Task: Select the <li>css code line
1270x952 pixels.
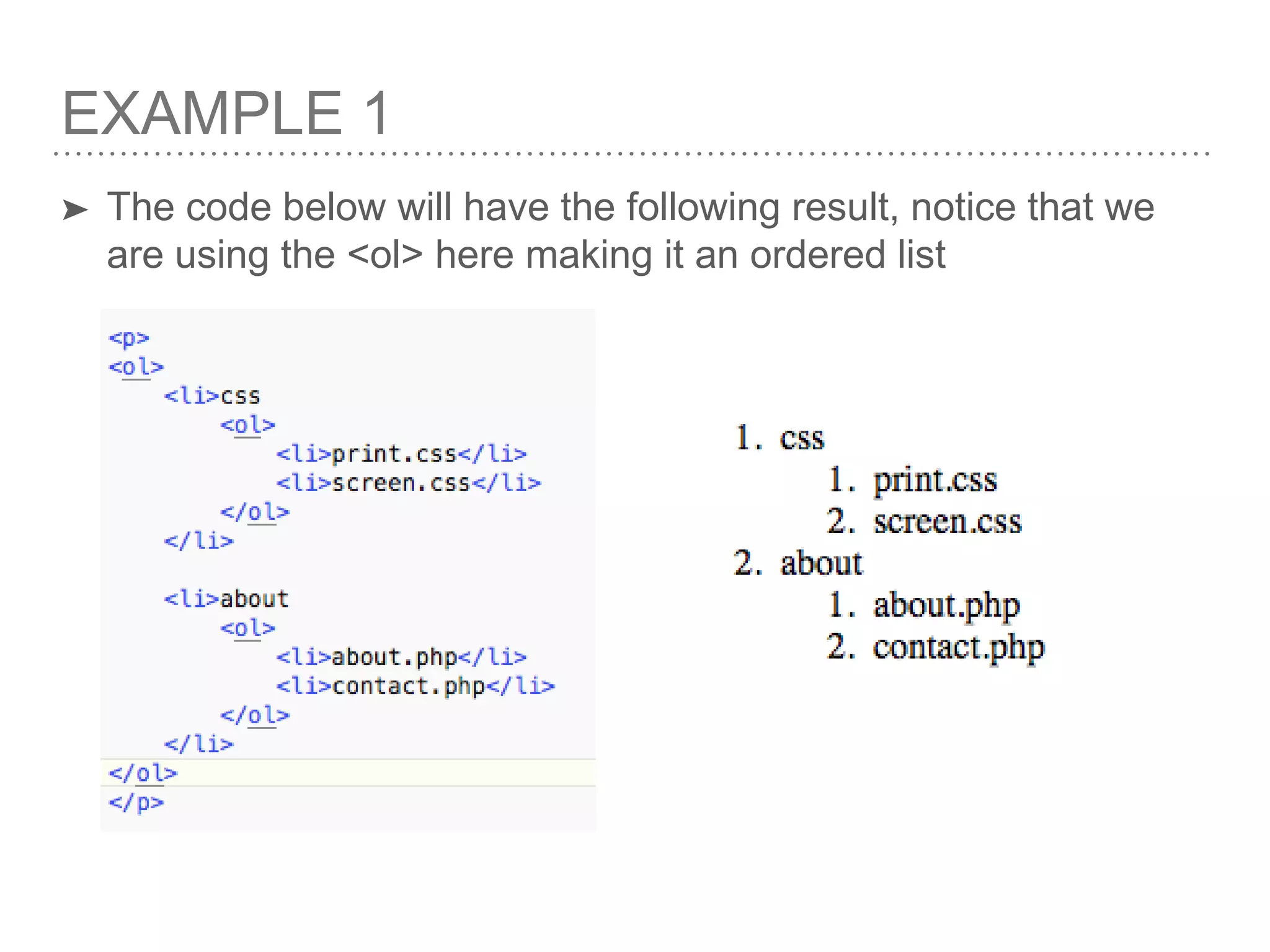Action: click(212, 396)
